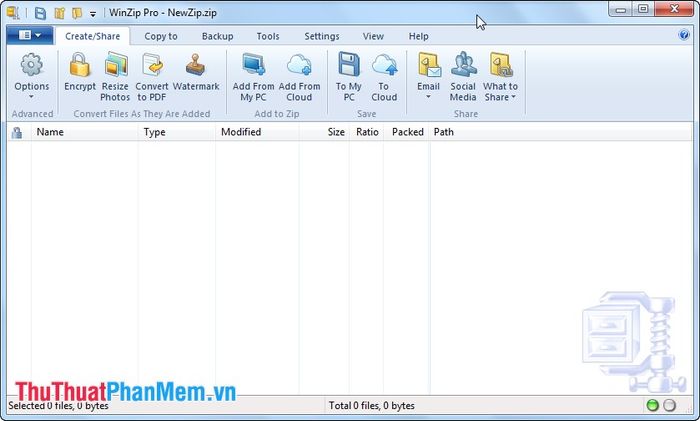Open the Help tab
Screen dimensions: 700x421
pos(418,36)
